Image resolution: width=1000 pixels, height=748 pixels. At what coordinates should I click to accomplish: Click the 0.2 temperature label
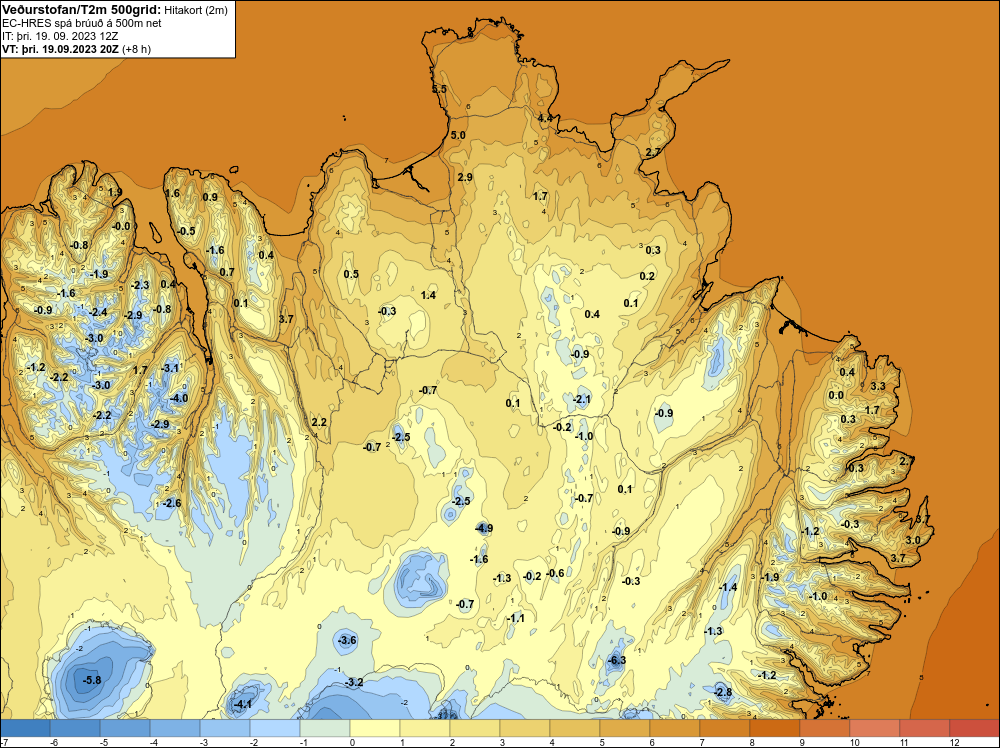(647, 276)
